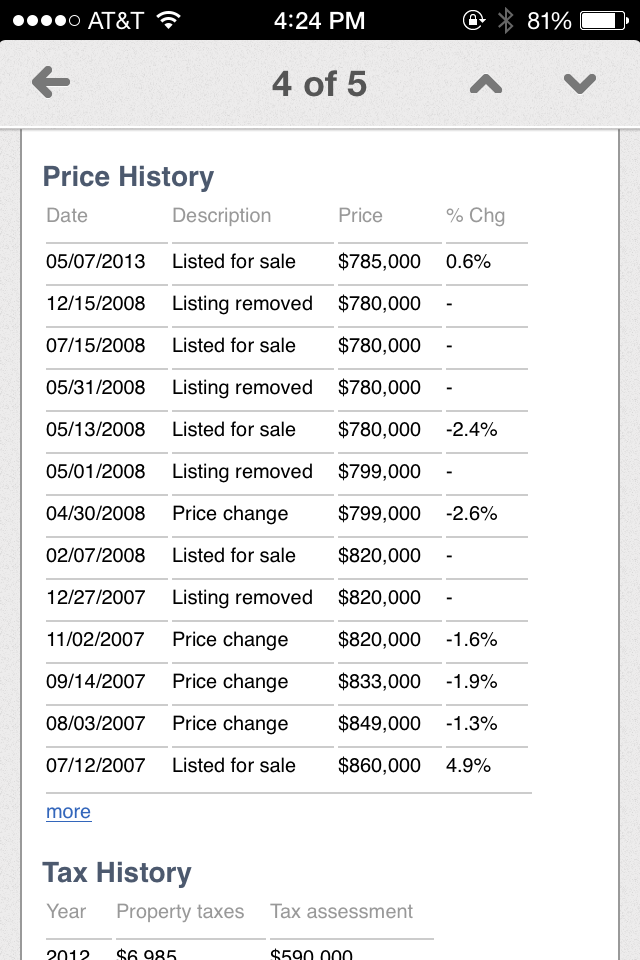Screen dimensions: 640x960
Task: Go to previous message with up chevron
Action: click(486, 84)
